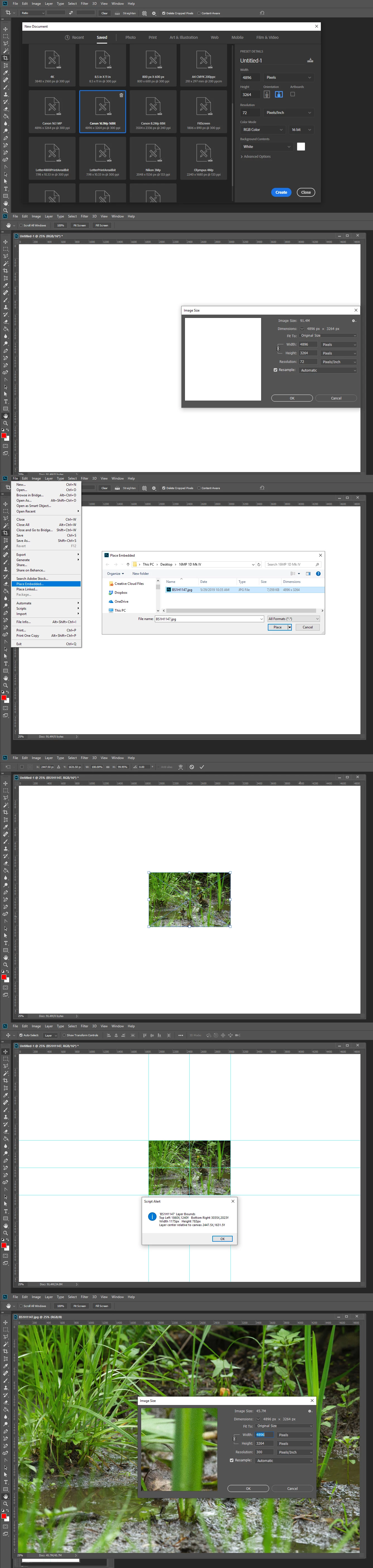The width and height of the screenshot is (373, 1568).
Task: Switch to the Recent tab
Action: [x=74, y=37]
